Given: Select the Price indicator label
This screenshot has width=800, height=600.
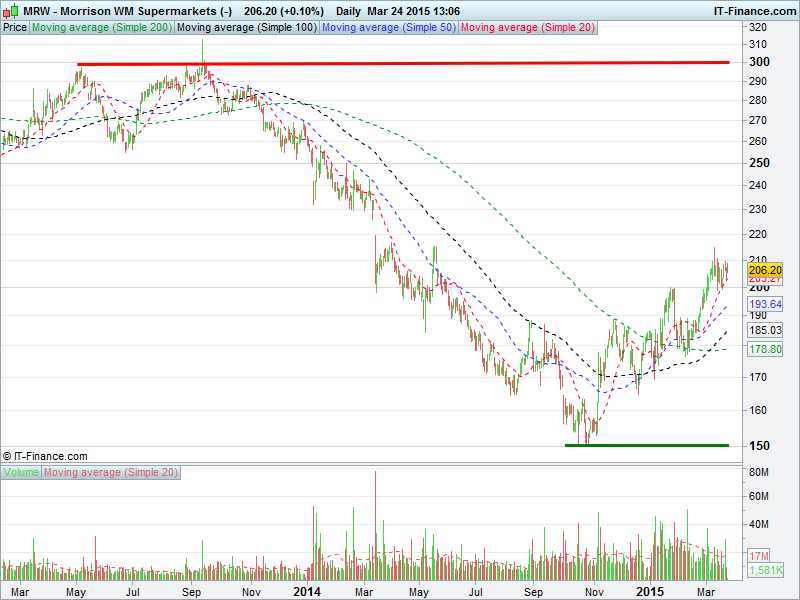Looking at the screenshot, I should (x=15, y=28).
